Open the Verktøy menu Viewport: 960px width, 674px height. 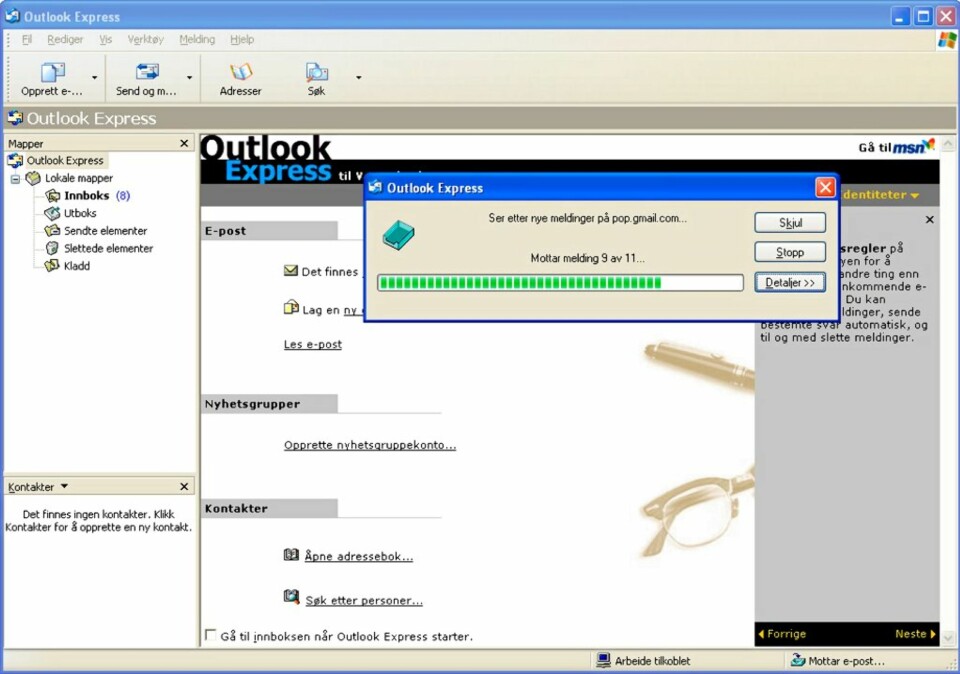146,39
